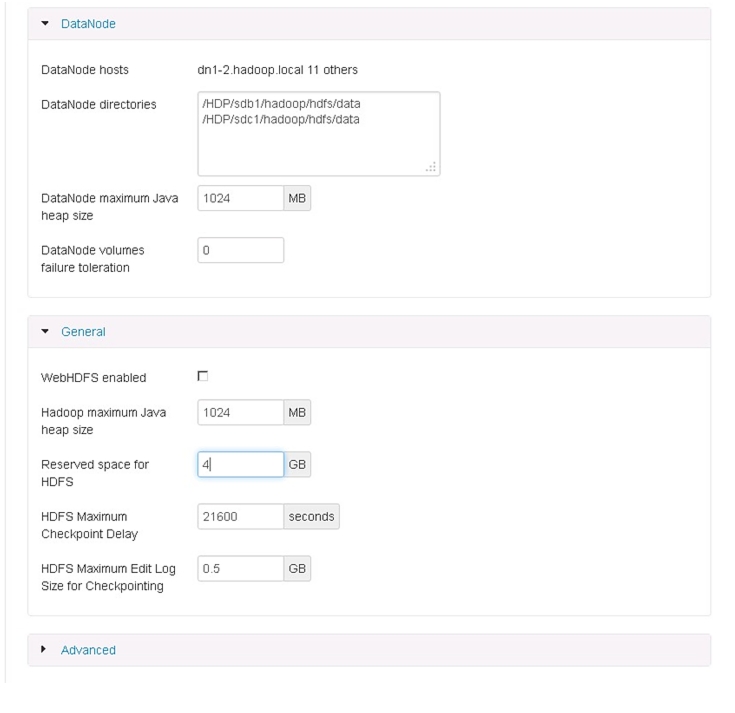
Task: Collapse the General section arrow
Action: pos(45,331)
